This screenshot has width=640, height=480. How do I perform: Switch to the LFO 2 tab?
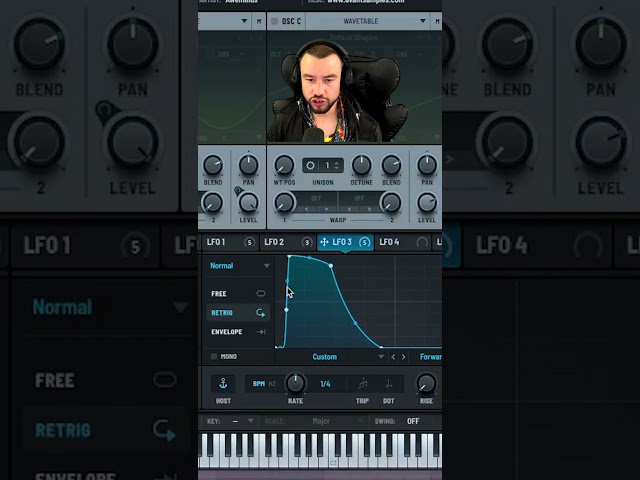(x=287, y=242)
